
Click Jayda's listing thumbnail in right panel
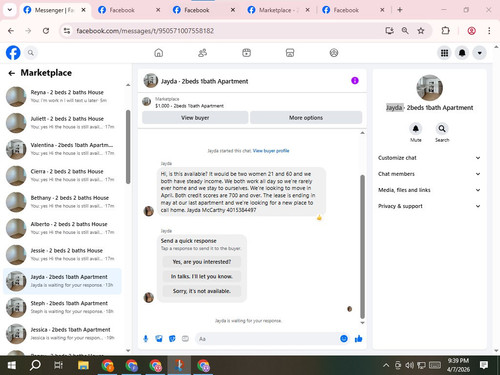coord(430,88)
